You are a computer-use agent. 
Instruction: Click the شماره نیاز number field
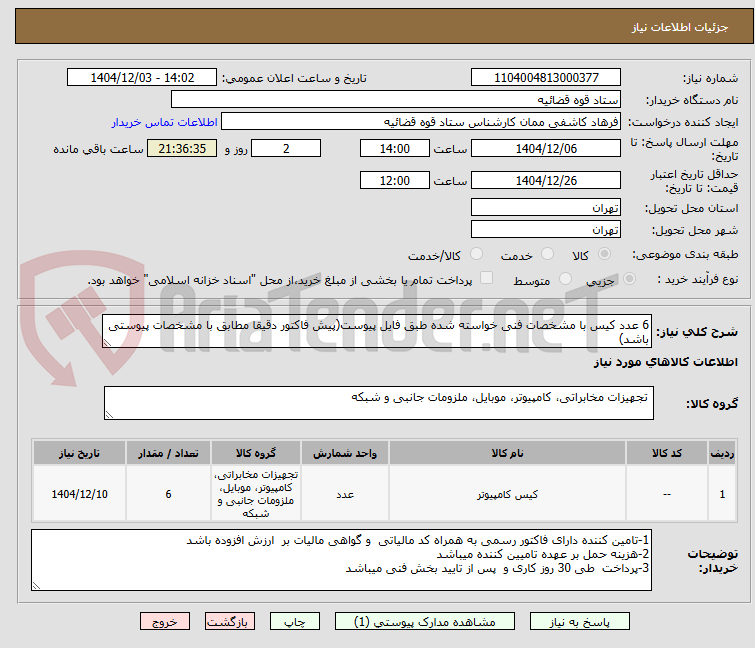pyautogui.click(x=546, y=78)
